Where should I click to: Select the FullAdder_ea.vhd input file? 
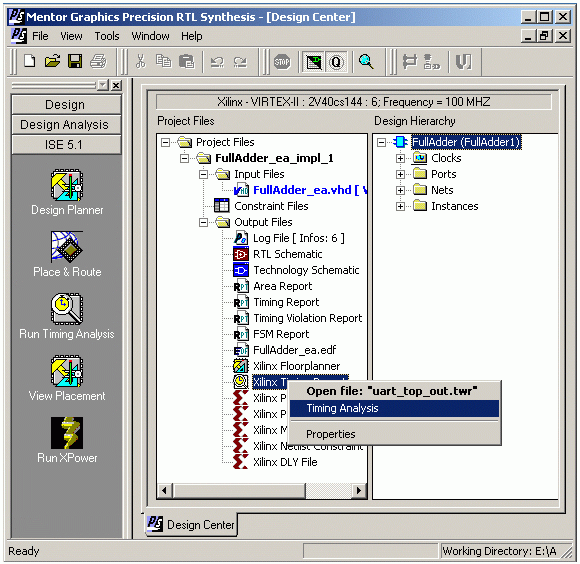[310, 190]
